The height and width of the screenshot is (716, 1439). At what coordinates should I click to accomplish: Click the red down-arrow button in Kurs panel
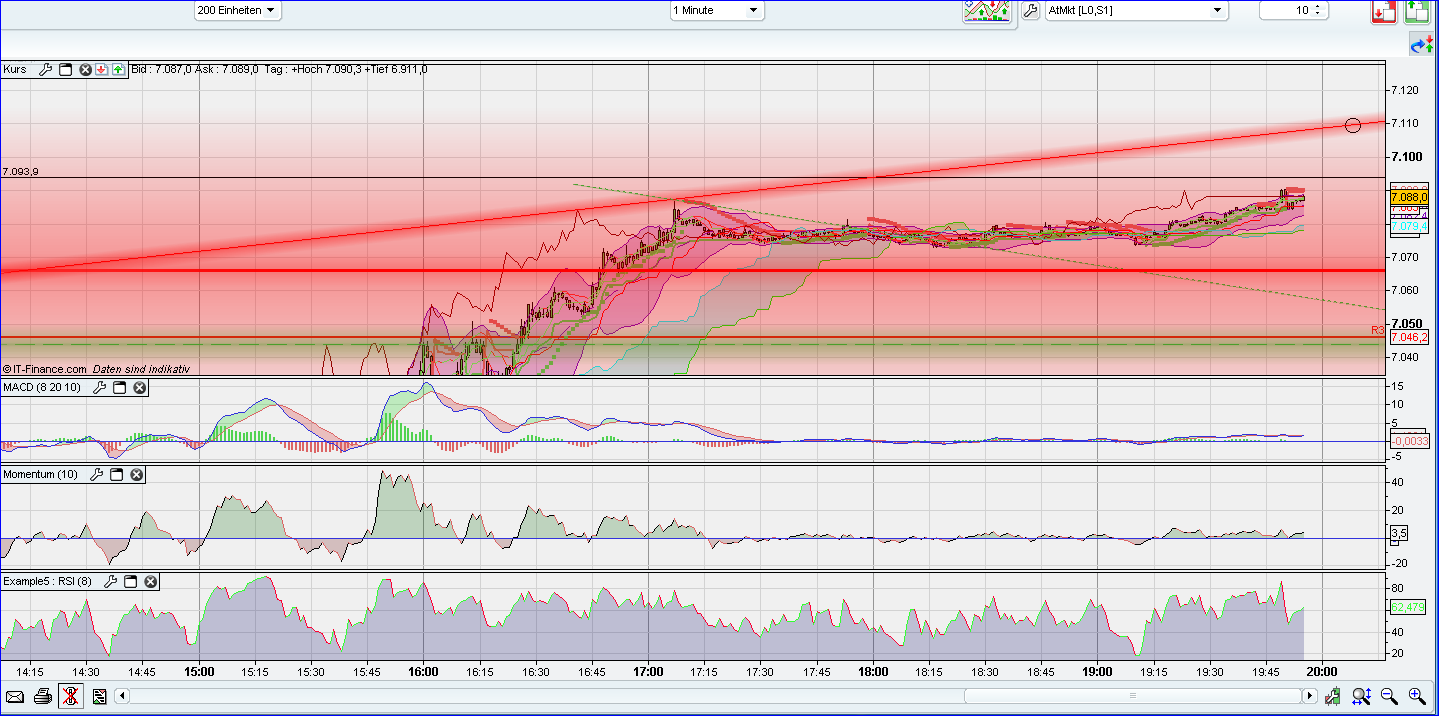102,69
